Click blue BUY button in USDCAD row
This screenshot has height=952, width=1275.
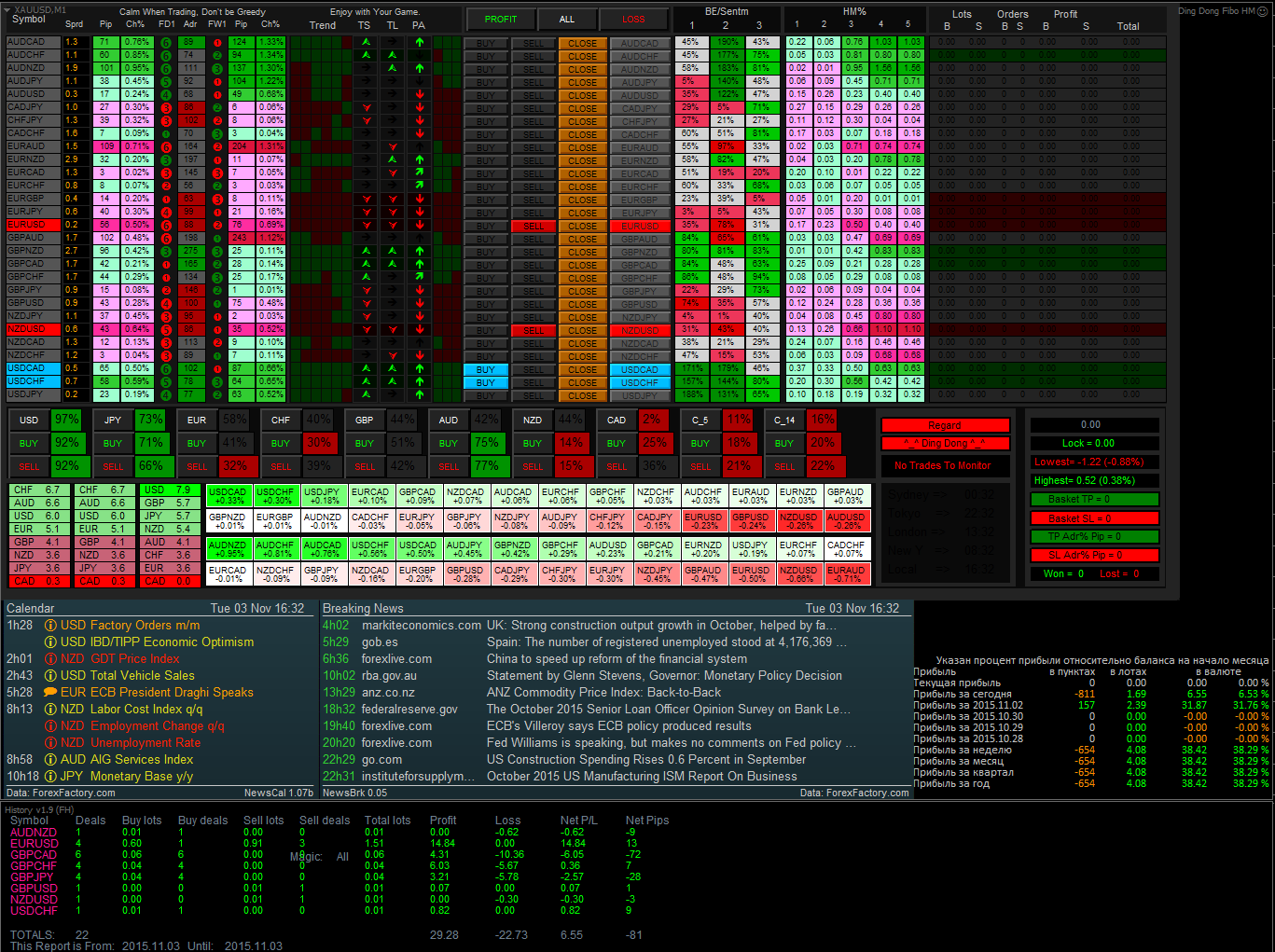[x=486, y=369]
